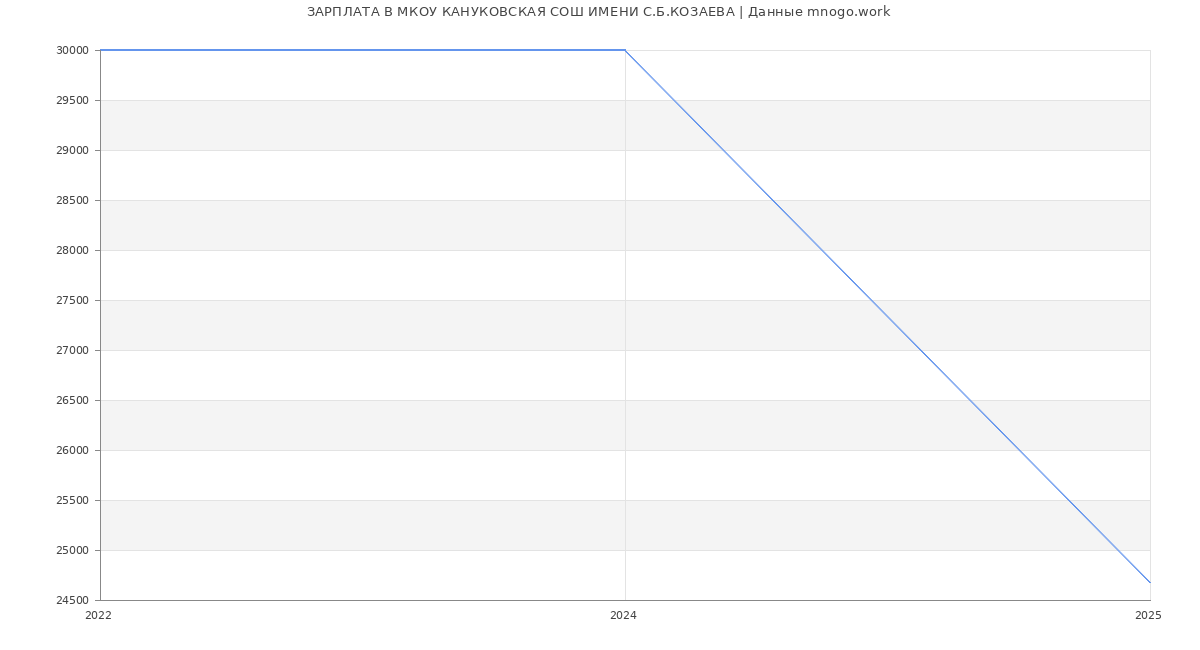Click the 29000 y-axis value

pyautogui.click(x=73, y=151)
